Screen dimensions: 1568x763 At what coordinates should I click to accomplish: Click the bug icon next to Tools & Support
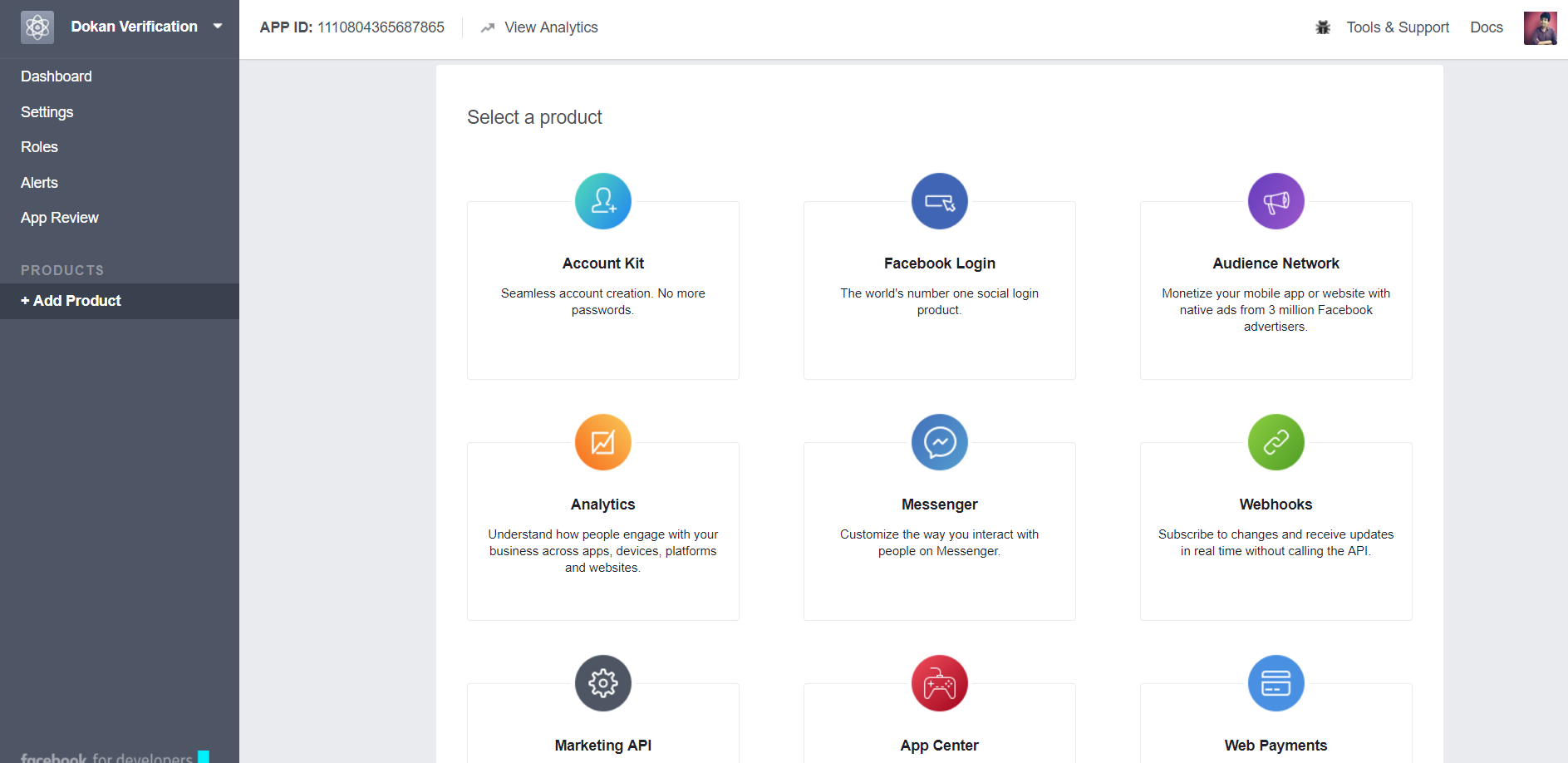click(1323, 27)
